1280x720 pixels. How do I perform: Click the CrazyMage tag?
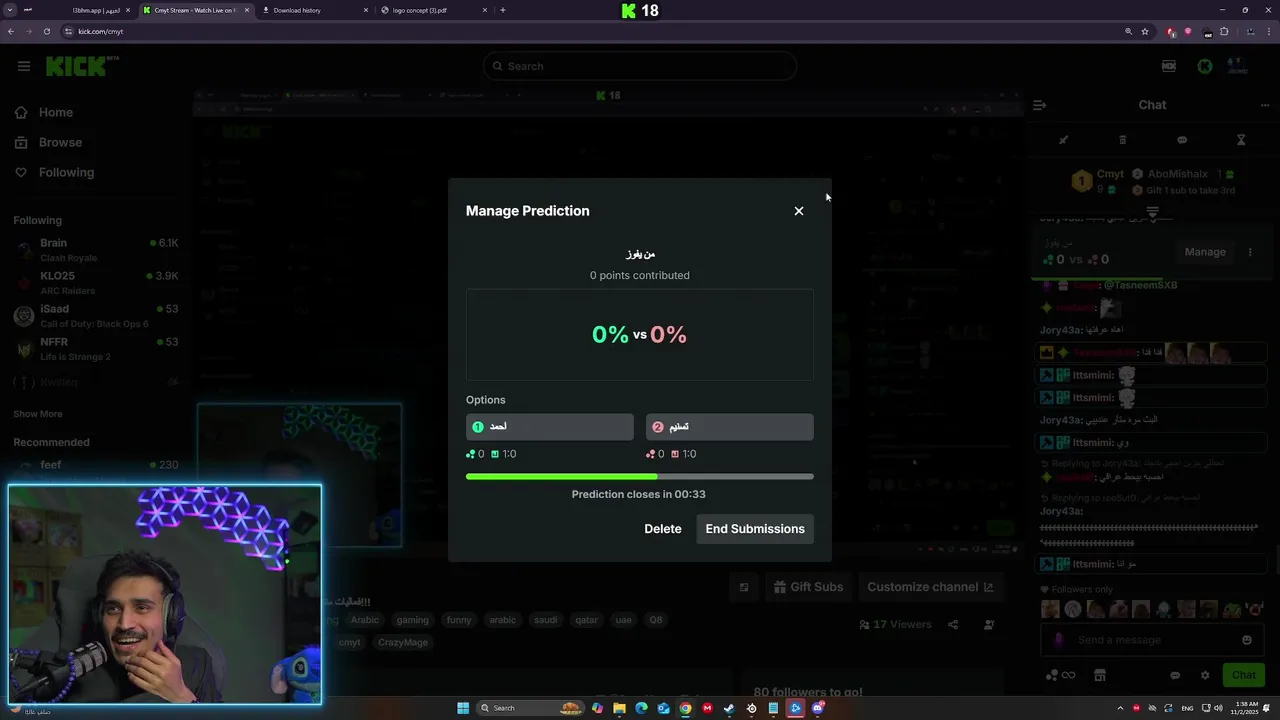[403, 642]
